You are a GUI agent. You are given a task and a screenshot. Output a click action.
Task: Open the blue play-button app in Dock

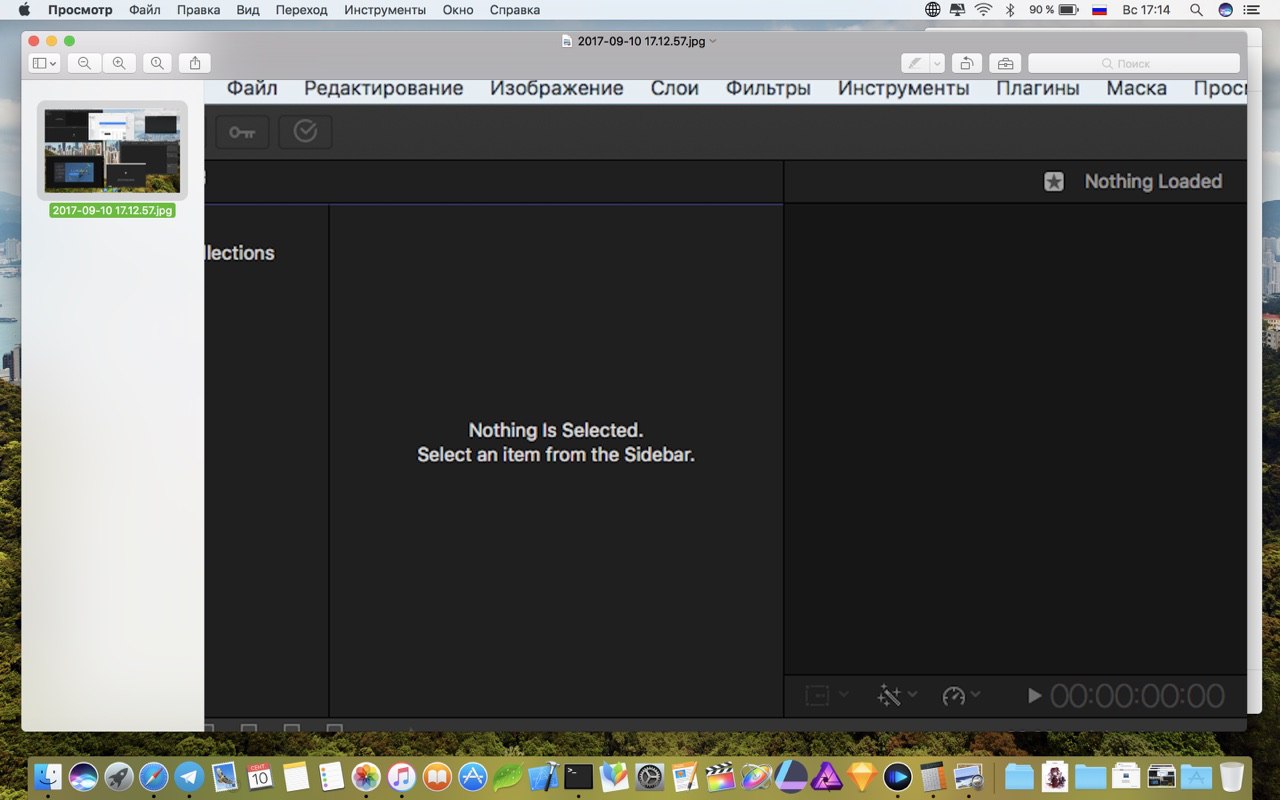(897, 776)
